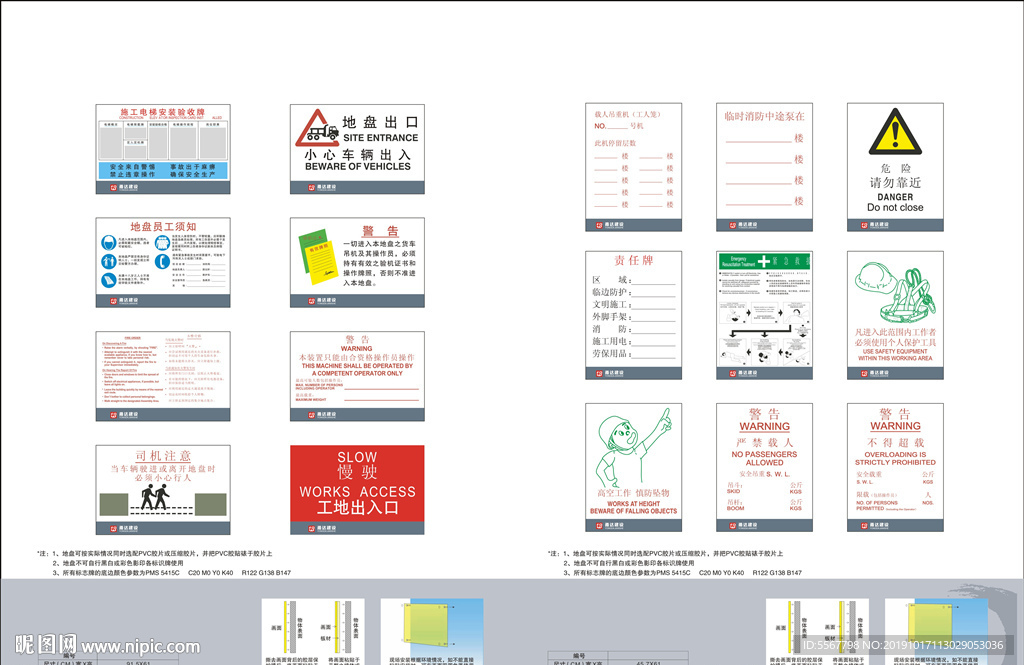Click "BEWARE OF FALLING OBJECTS" text
Viewport: 1024px width, 665px height.
click(x=633, y=511)
